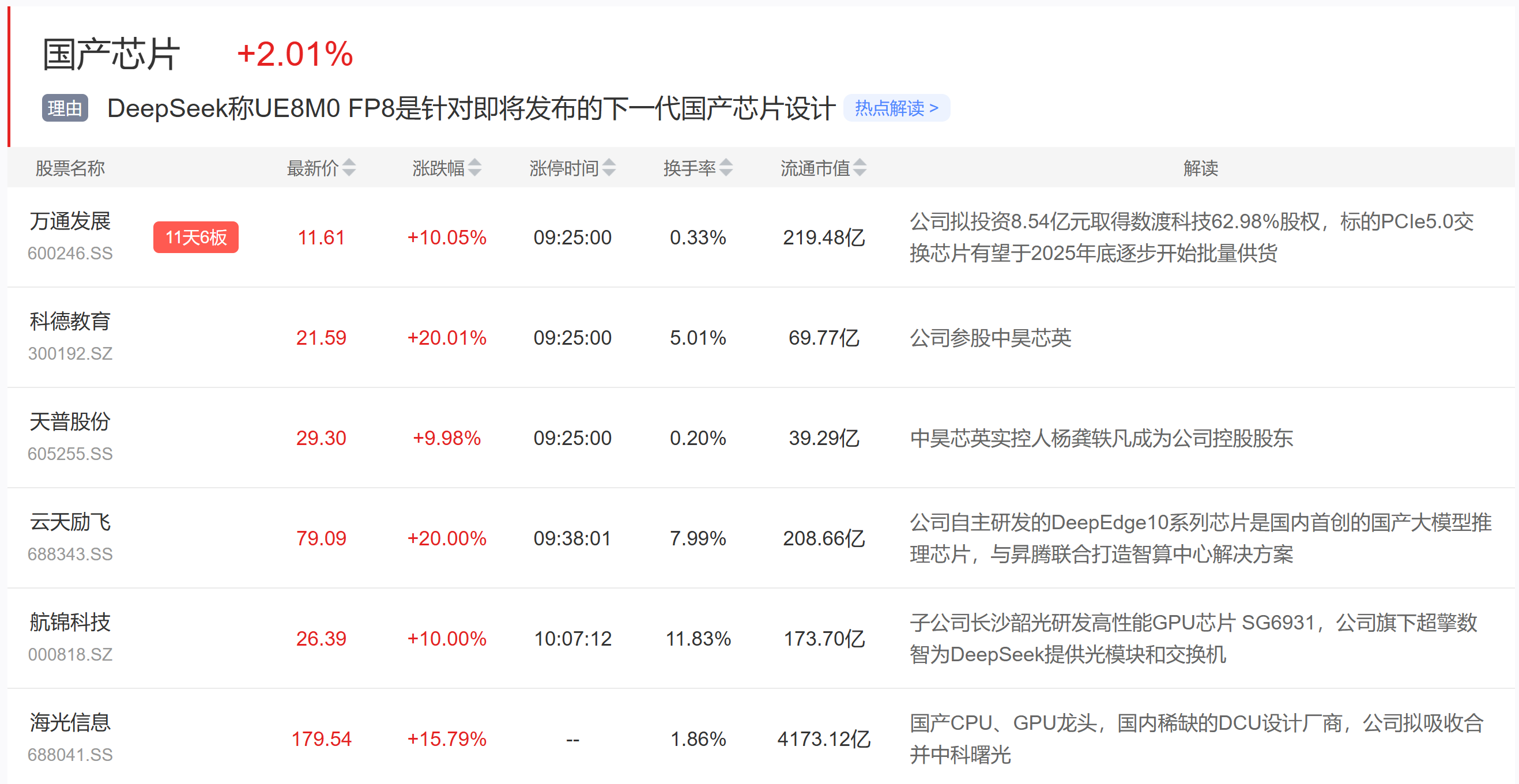Open 海光信息 stock page
1519x784 pixels.
click(x=70, y=722)
